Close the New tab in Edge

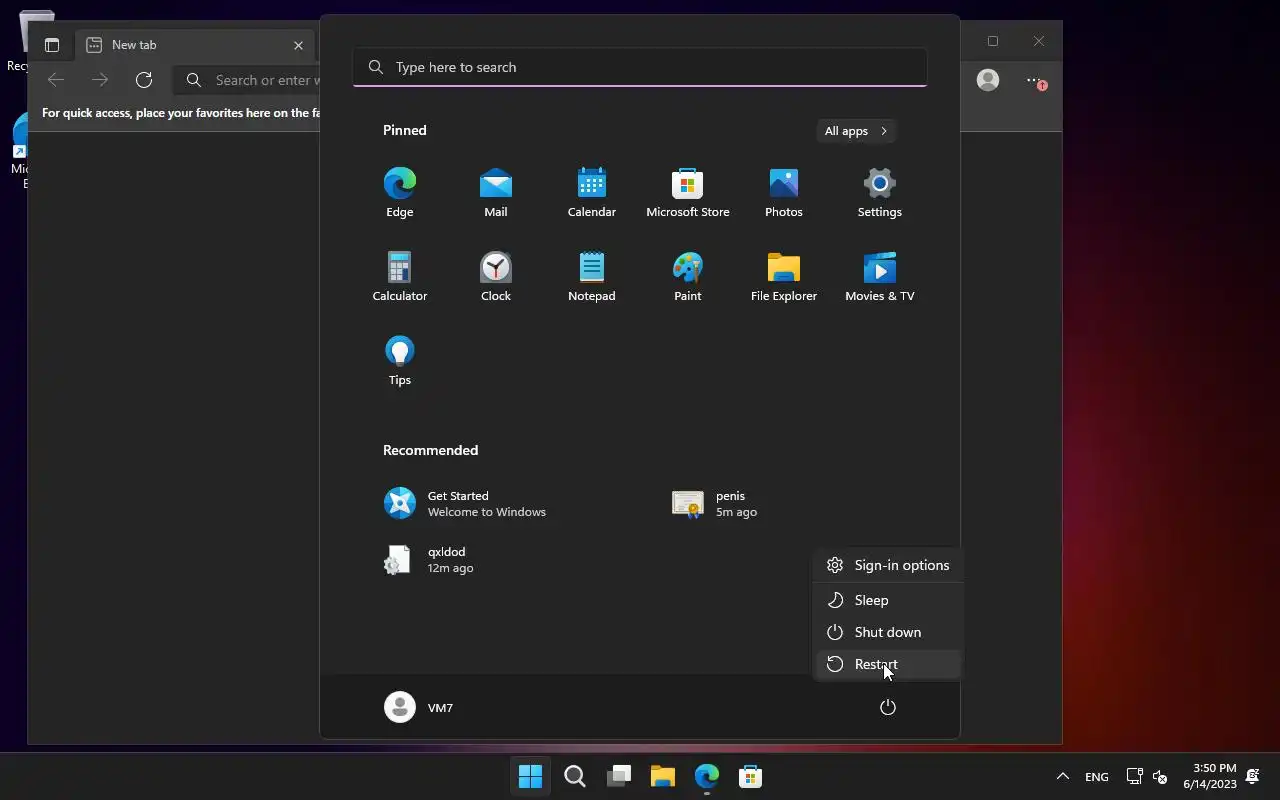[298, 45]
